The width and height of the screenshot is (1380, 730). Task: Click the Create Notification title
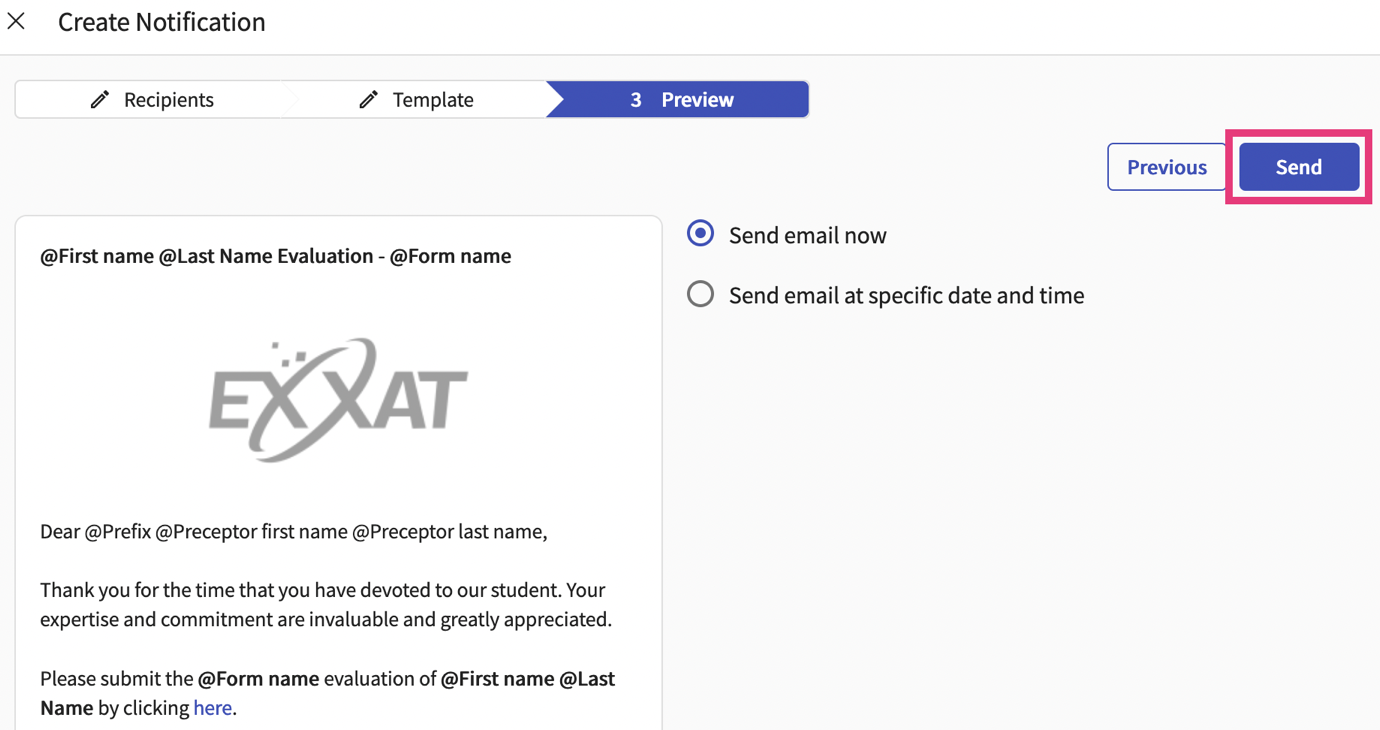(x=161, y=22)
